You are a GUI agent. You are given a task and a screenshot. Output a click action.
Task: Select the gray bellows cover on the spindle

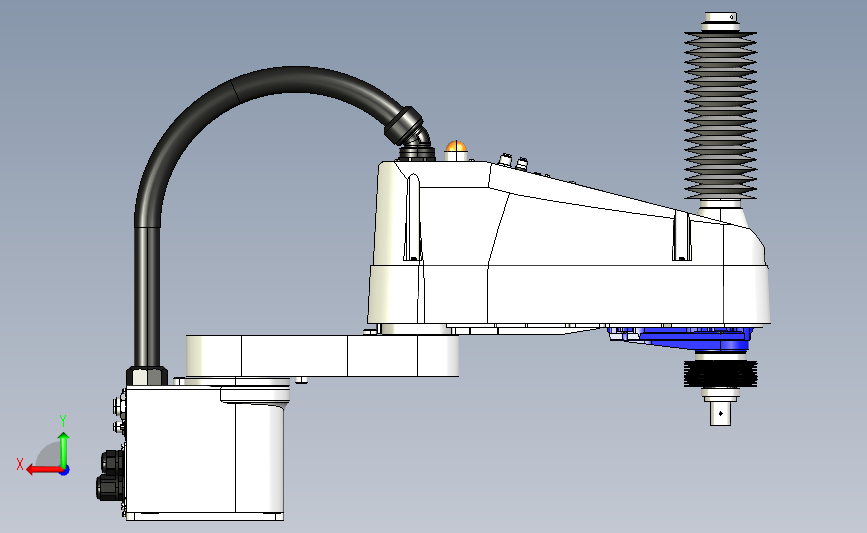coord(720,114)
